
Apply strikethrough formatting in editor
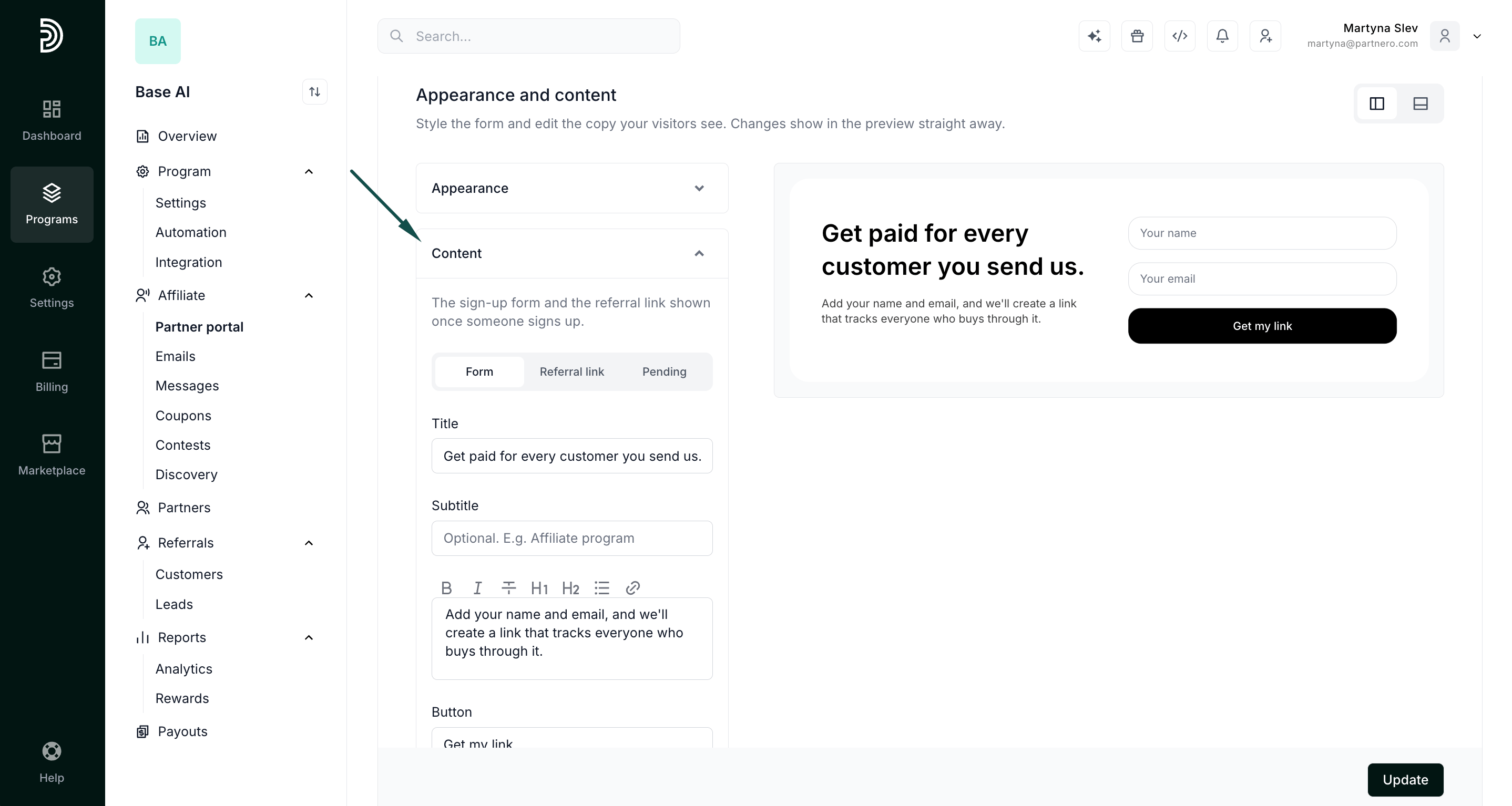point(509,588)
